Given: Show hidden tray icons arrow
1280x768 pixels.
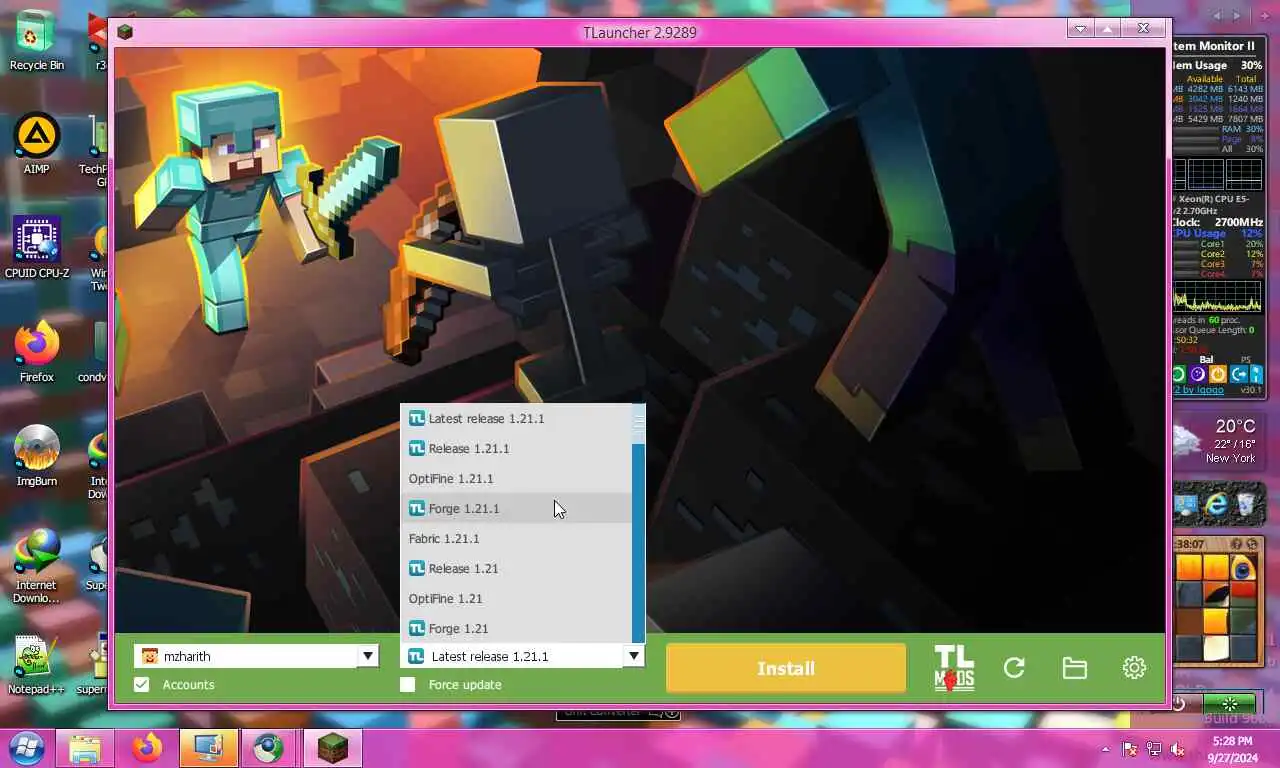Looking at the screenshot, I should point(1105,749).
